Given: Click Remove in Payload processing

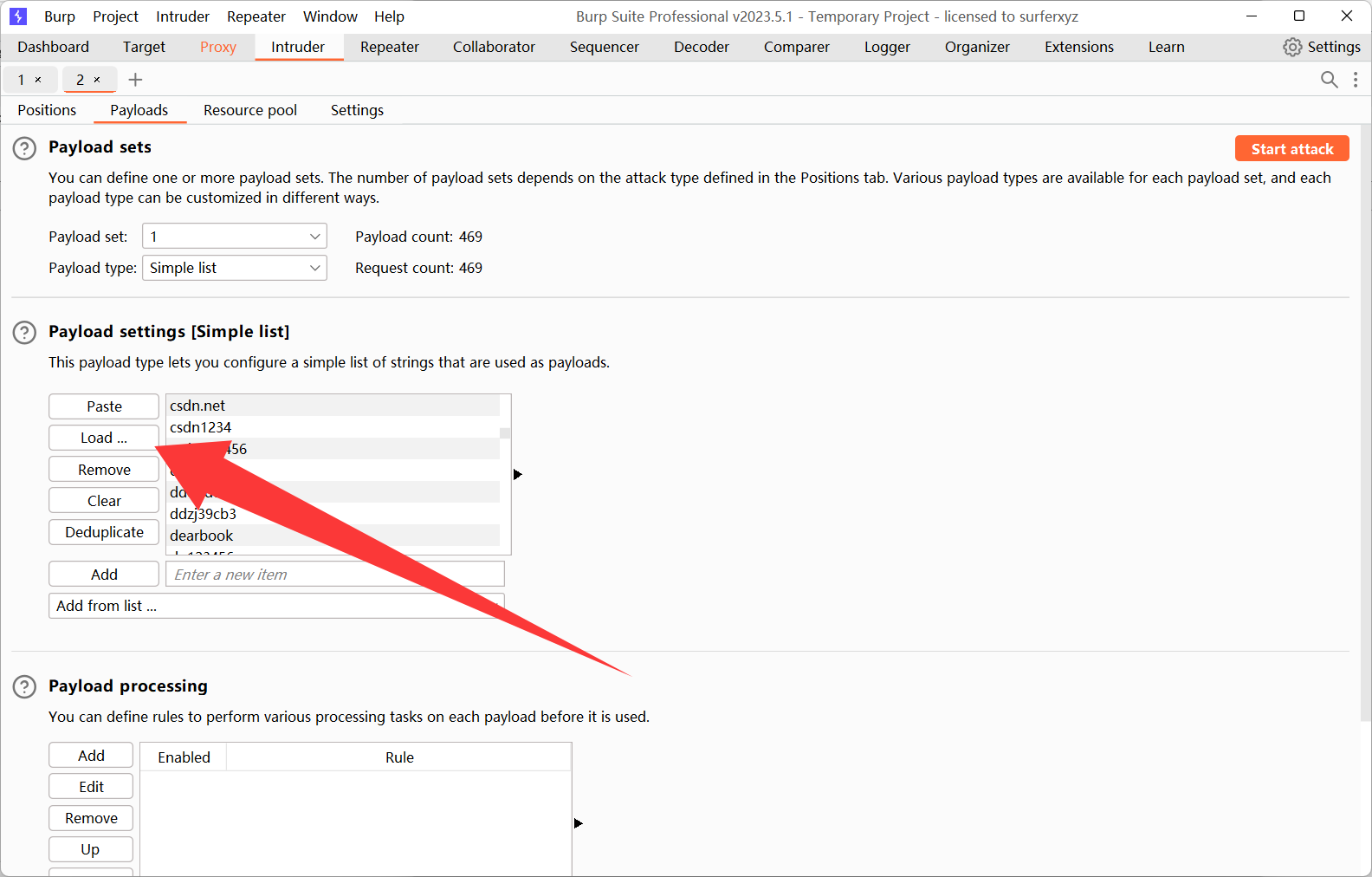Looking at the screenshot, I should (x=91, y=818).
